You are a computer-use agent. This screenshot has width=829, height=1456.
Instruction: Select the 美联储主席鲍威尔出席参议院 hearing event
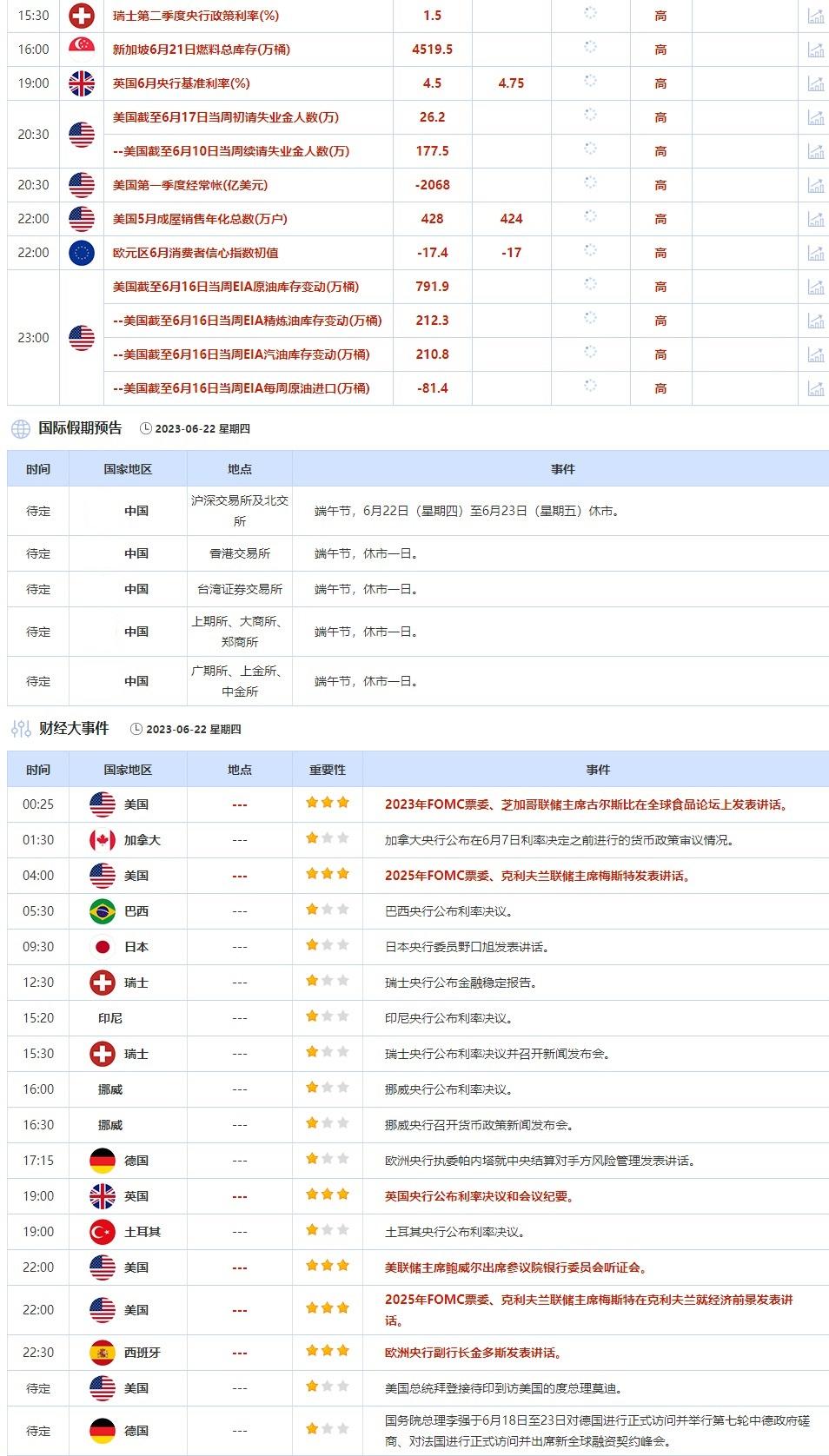[x=516, y=1267]
